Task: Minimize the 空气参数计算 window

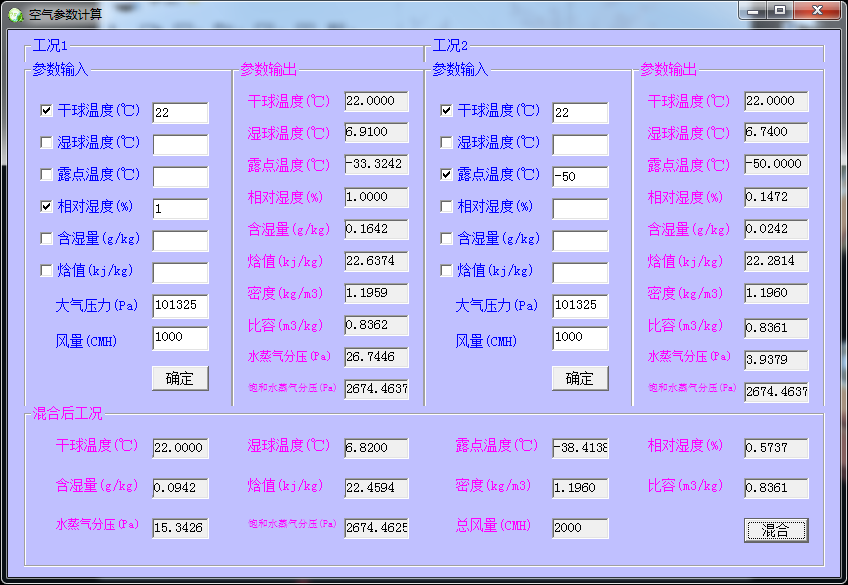Action: click(x=753, y=11)
